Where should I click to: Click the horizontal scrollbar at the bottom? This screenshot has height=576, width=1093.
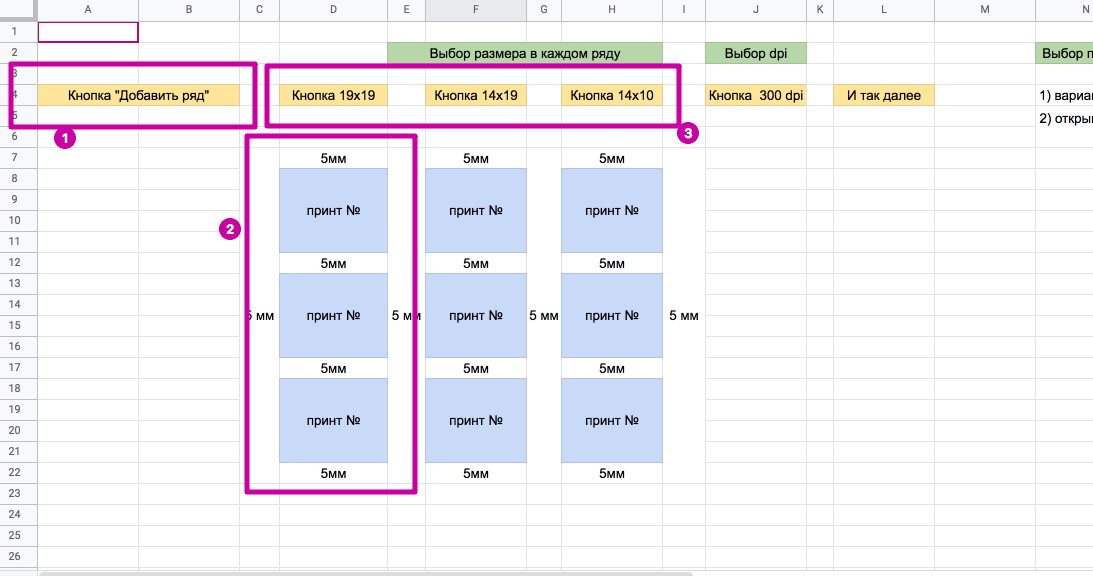coord(365,573)
